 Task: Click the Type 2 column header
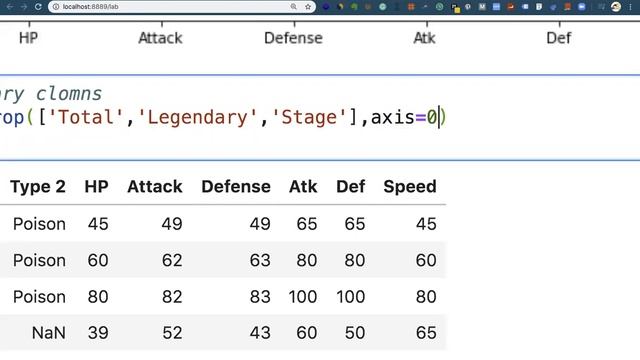(x=38, y=187)
